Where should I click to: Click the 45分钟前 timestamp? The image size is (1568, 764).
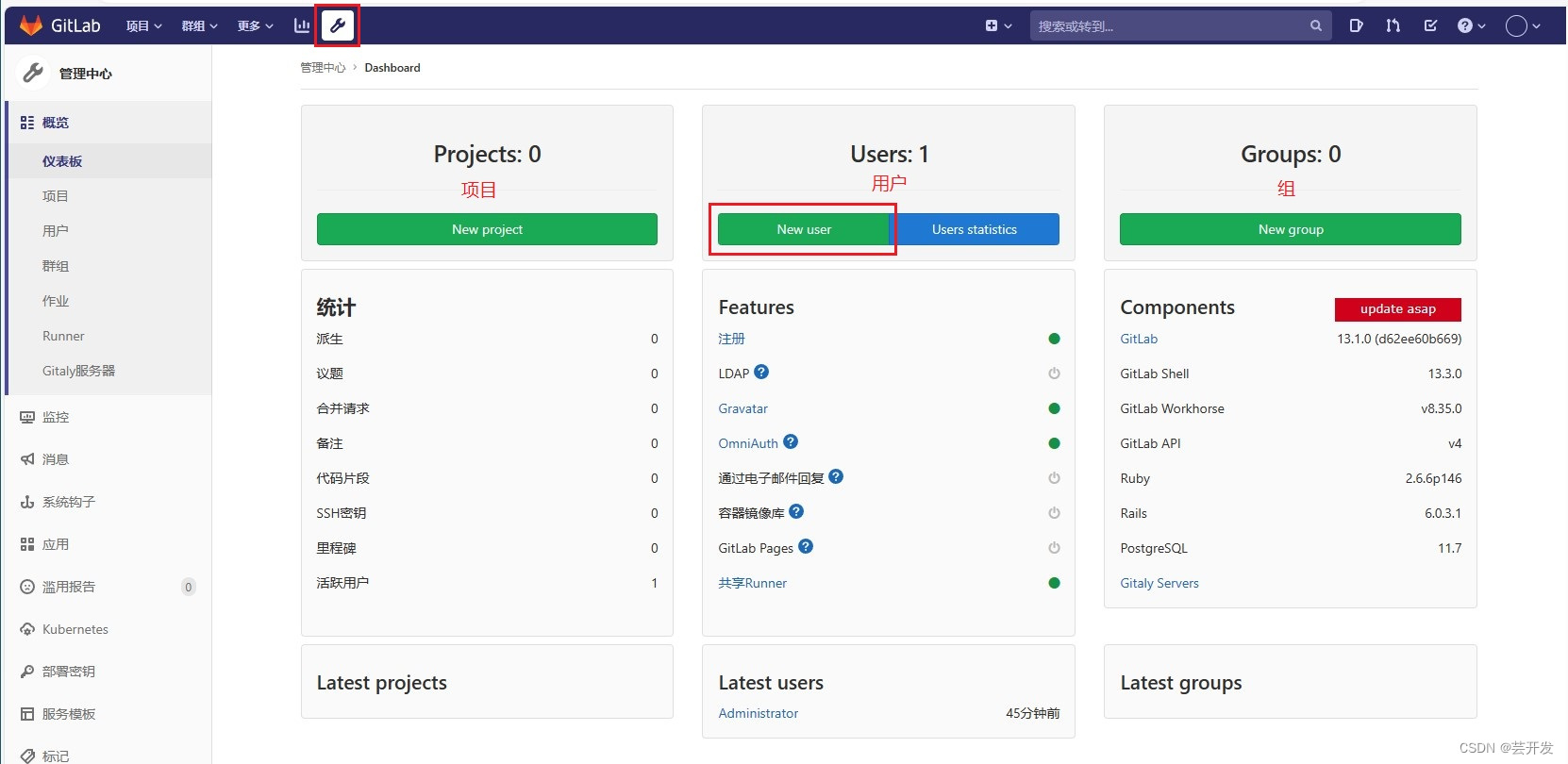coord(1033,713)
